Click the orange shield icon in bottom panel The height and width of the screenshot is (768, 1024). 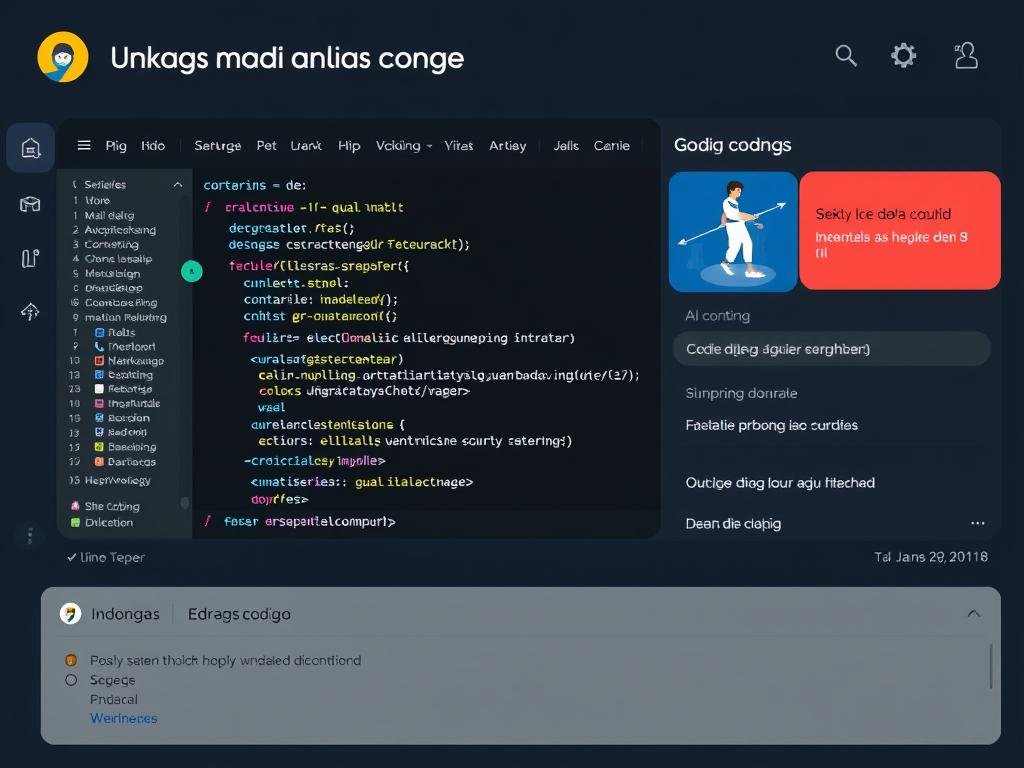click(x=71, y=660)
